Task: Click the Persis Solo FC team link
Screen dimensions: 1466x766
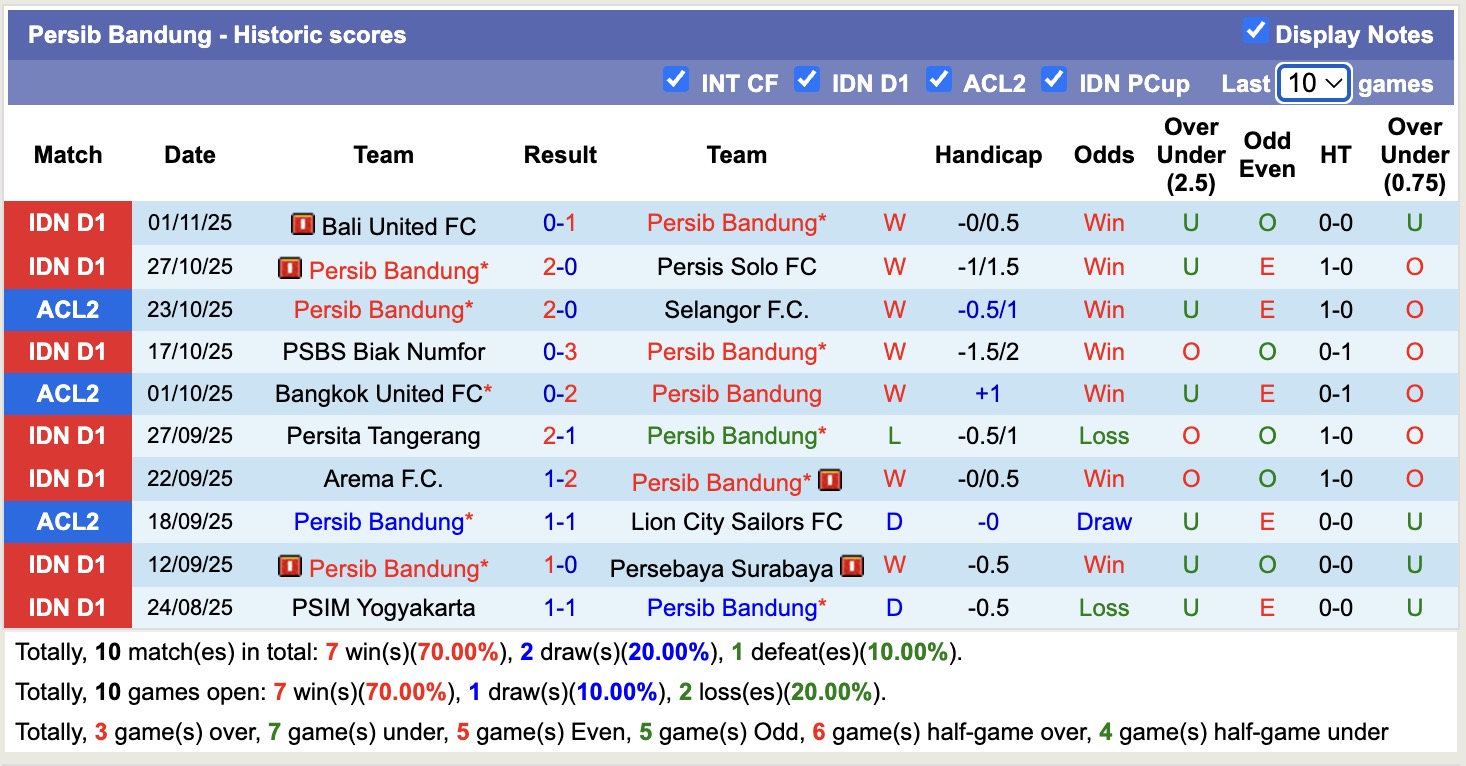Action: tap(736, 267)
